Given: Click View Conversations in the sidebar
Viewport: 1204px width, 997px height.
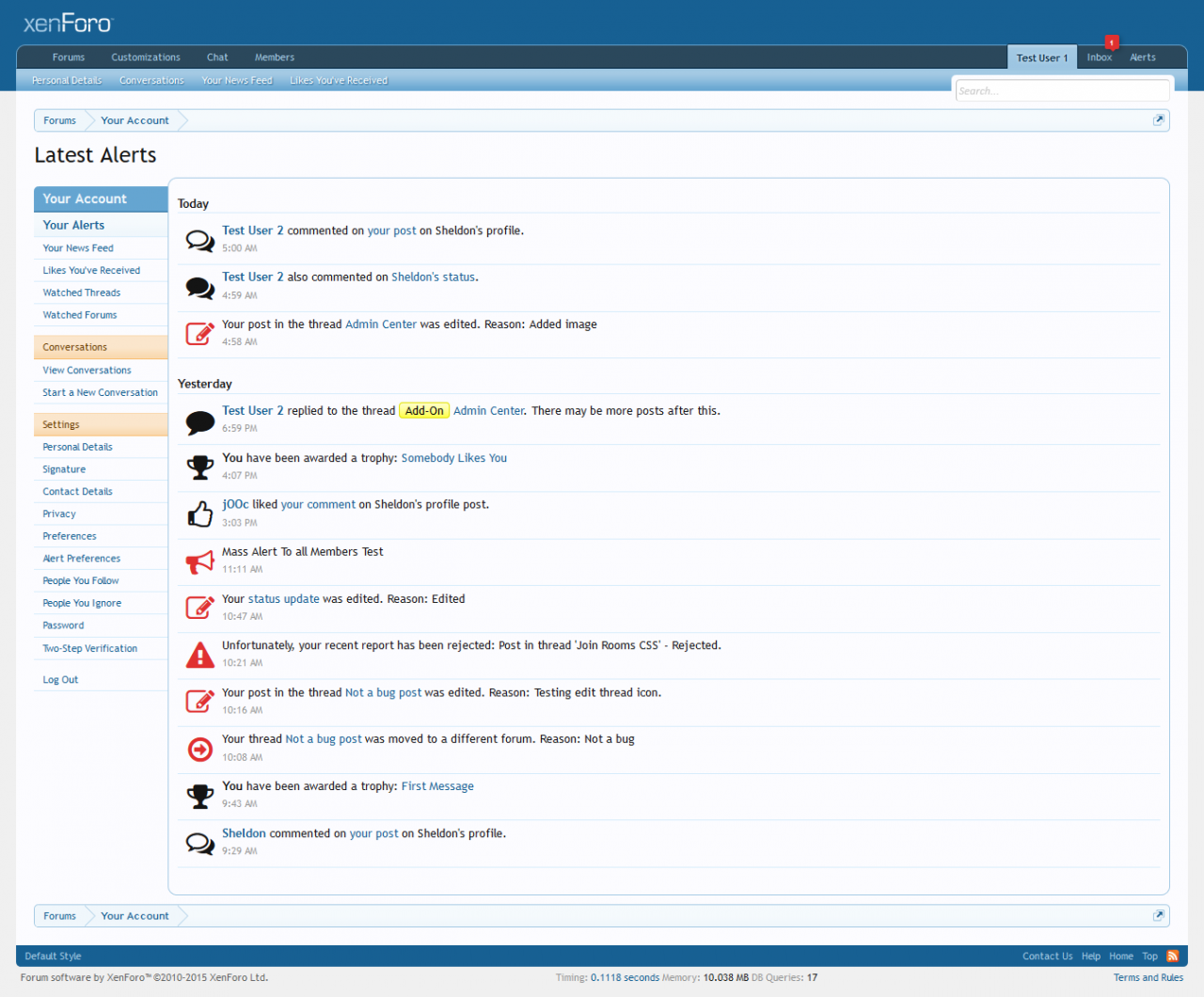Looking at the screenshot, I should pyautogui.click(x=101, y=371).
